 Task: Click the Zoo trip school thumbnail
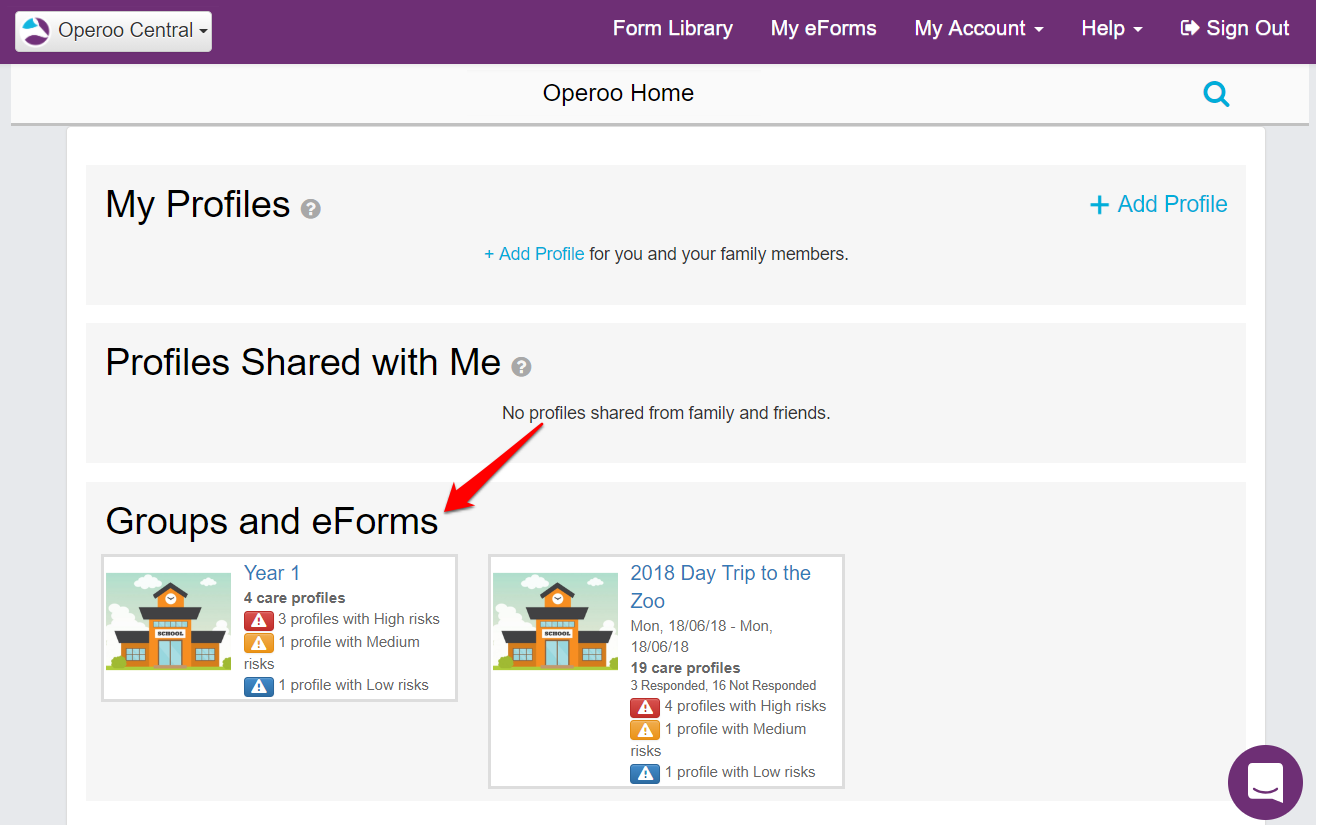555,621
